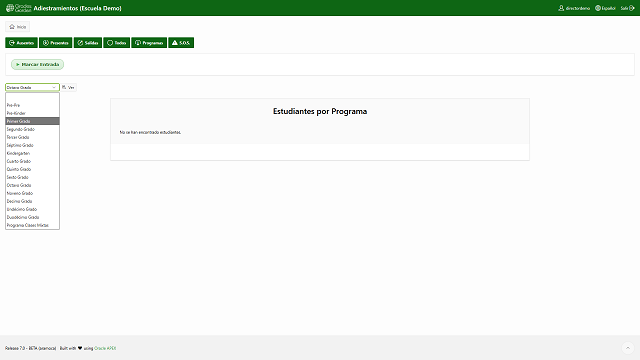Select Tercer Grado option
Image resolution: width=640 pixels, height=360 pixels.
[x=32, y=137]
